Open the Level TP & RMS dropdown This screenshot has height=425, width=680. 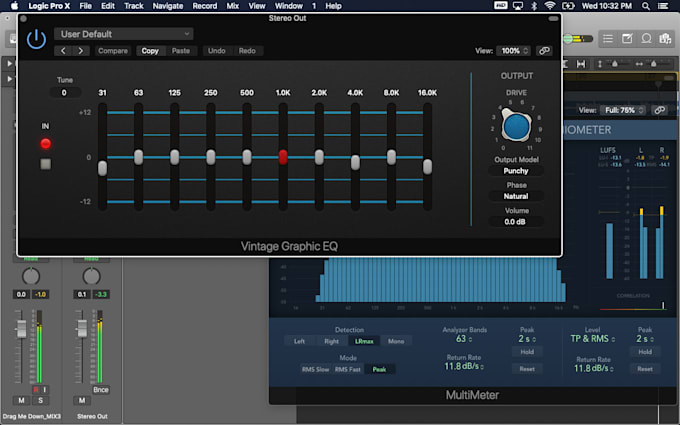click(592, 339)
